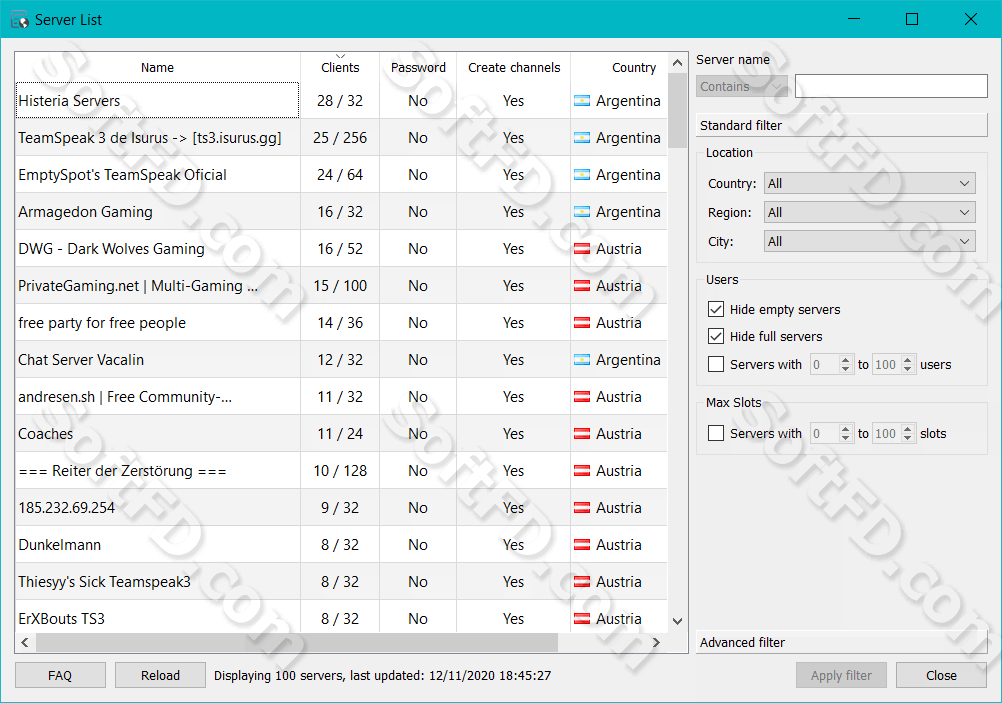The width and height of the screenshot is (1002, 703).
Task: Sort by the Name column header
Action: point(157,67)
